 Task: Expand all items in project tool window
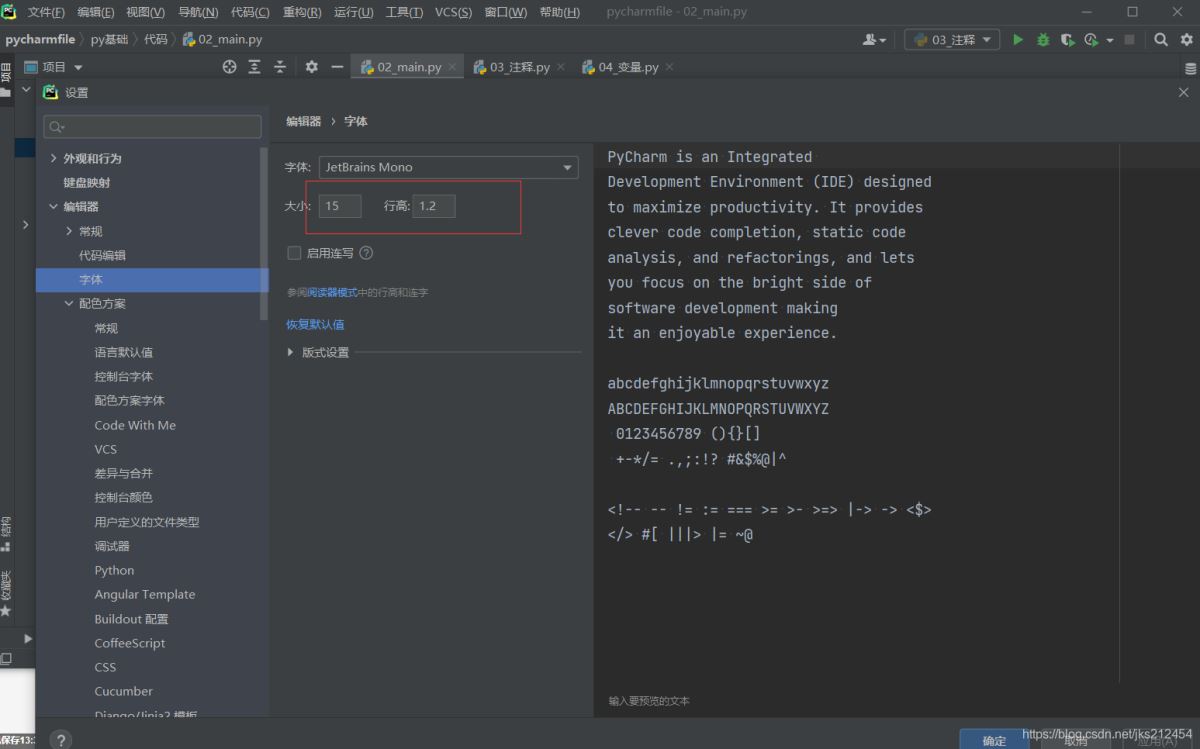(254, 67)
